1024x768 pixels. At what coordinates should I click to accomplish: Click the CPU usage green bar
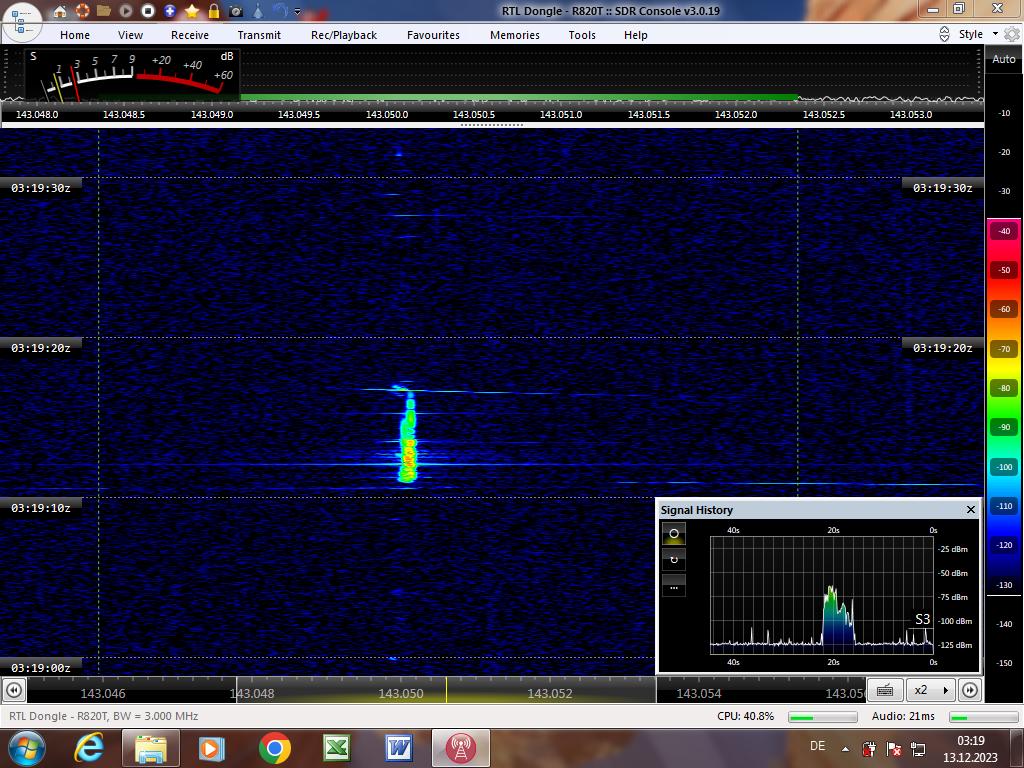(823, 717)
